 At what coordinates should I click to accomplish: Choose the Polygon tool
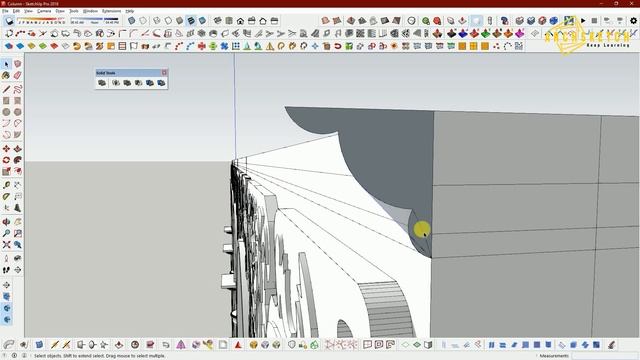(x=18, y=112)
